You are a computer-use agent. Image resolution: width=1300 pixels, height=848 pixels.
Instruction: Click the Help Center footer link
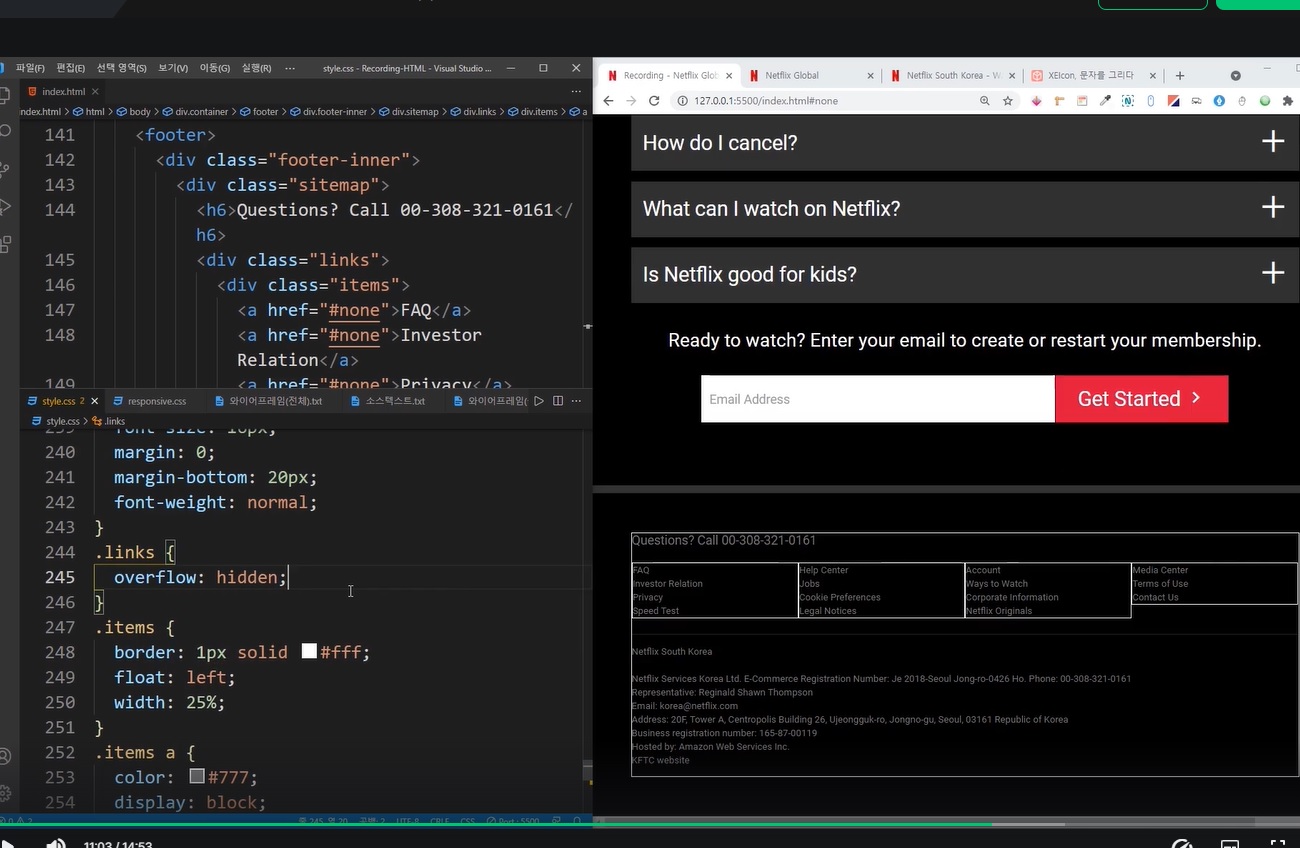[x=824, y=570]
